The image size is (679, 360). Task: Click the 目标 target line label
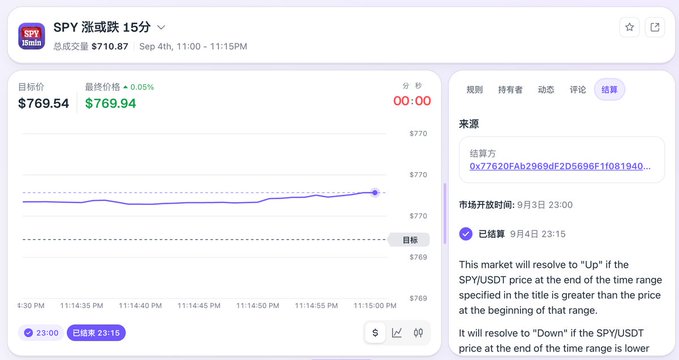click(409, 240)
